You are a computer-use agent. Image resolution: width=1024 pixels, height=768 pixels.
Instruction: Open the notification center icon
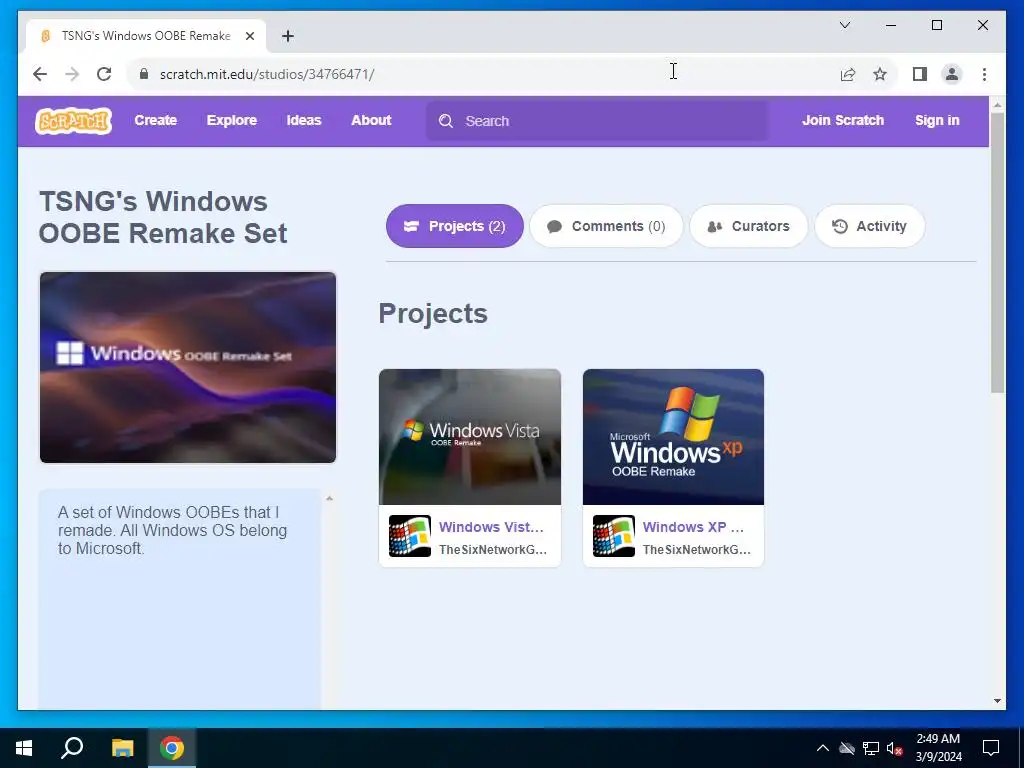click(x=991, y=748)
